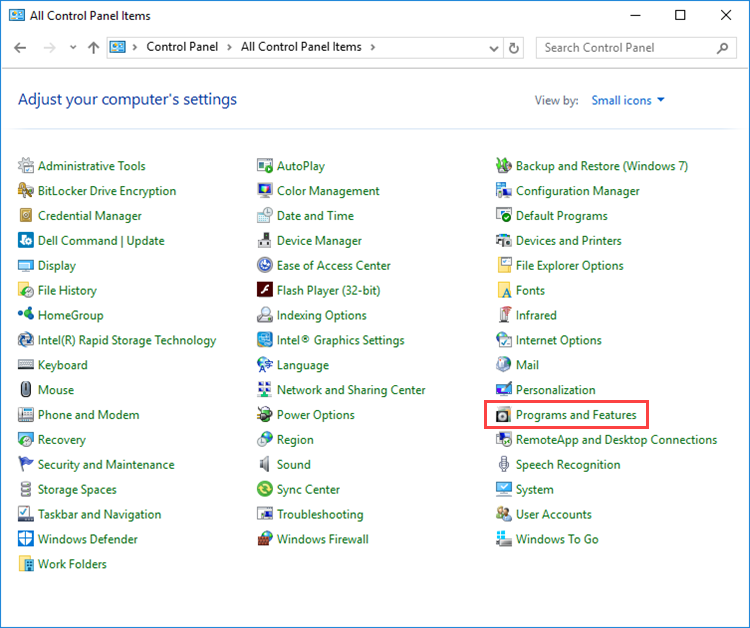Click the BitLocker Drive Encryption icon

(25, 190)
